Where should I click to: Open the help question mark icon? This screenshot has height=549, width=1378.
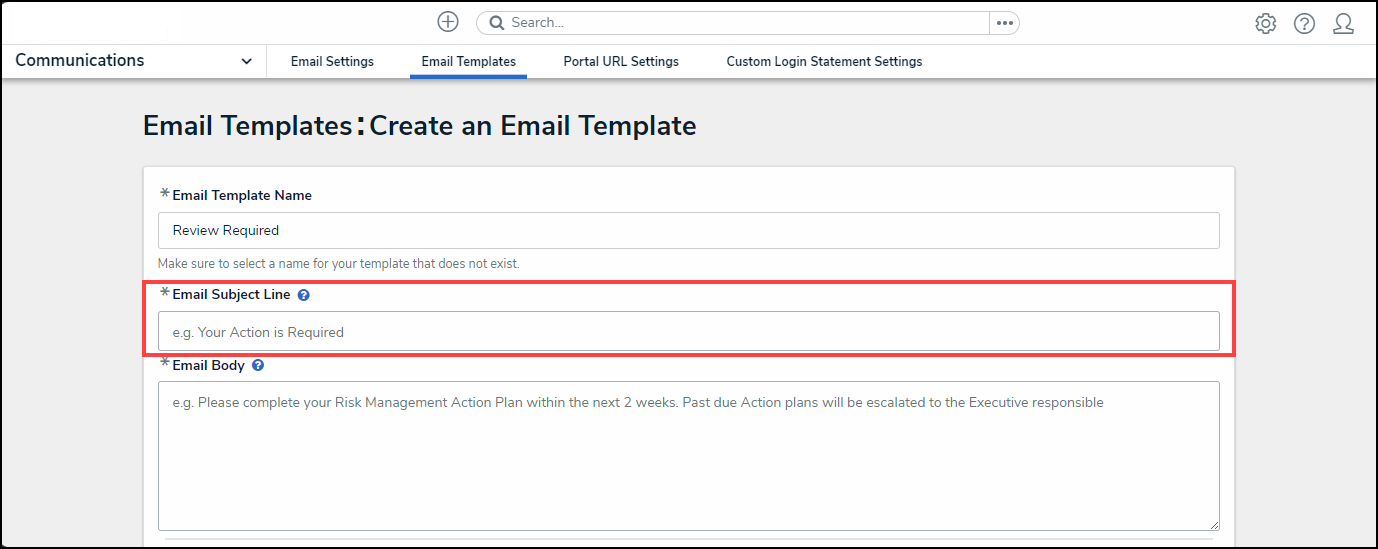coord(1304,23)
